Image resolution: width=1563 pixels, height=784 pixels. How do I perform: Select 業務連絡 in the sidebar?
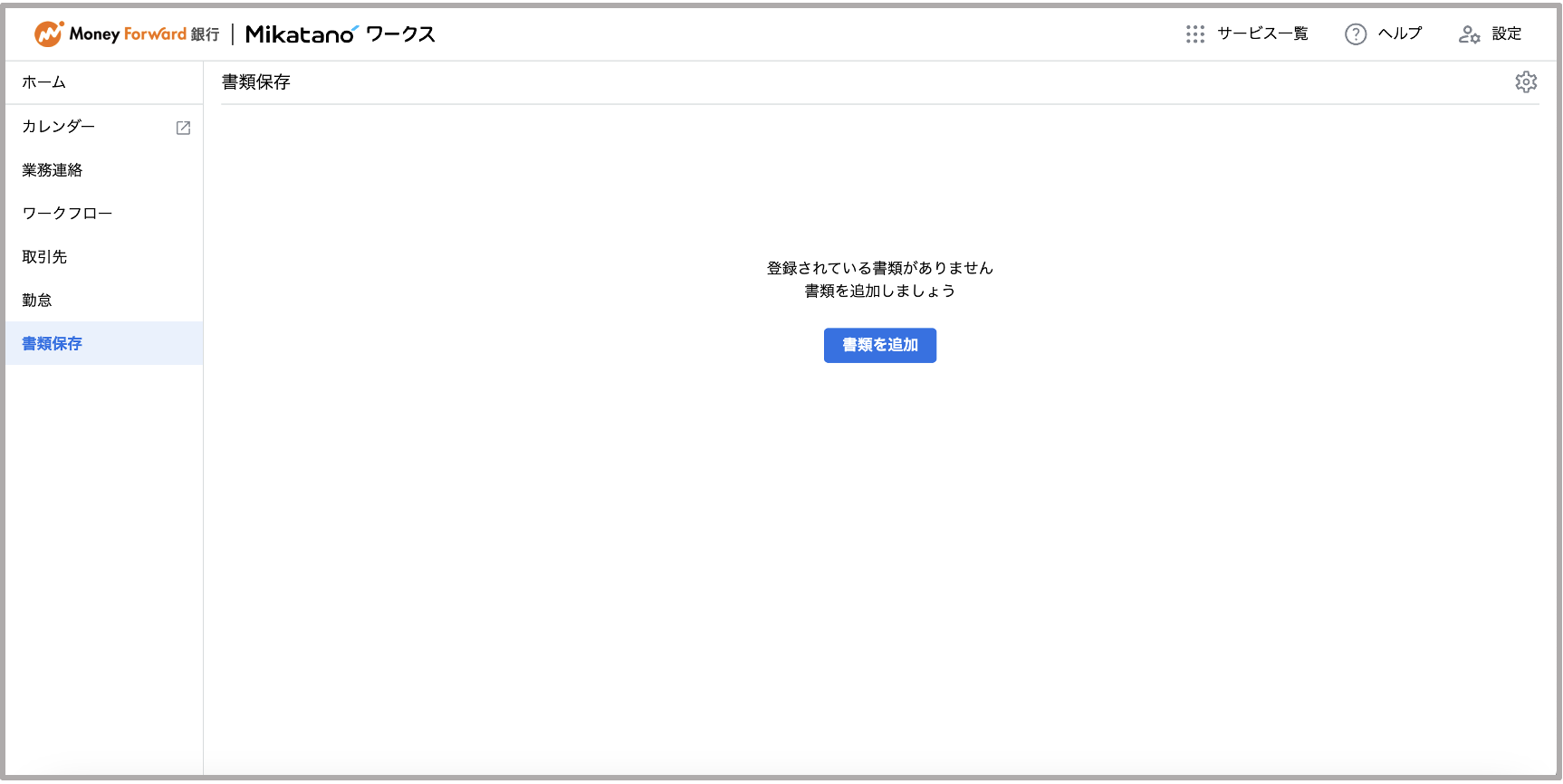(x=104, y=170)
